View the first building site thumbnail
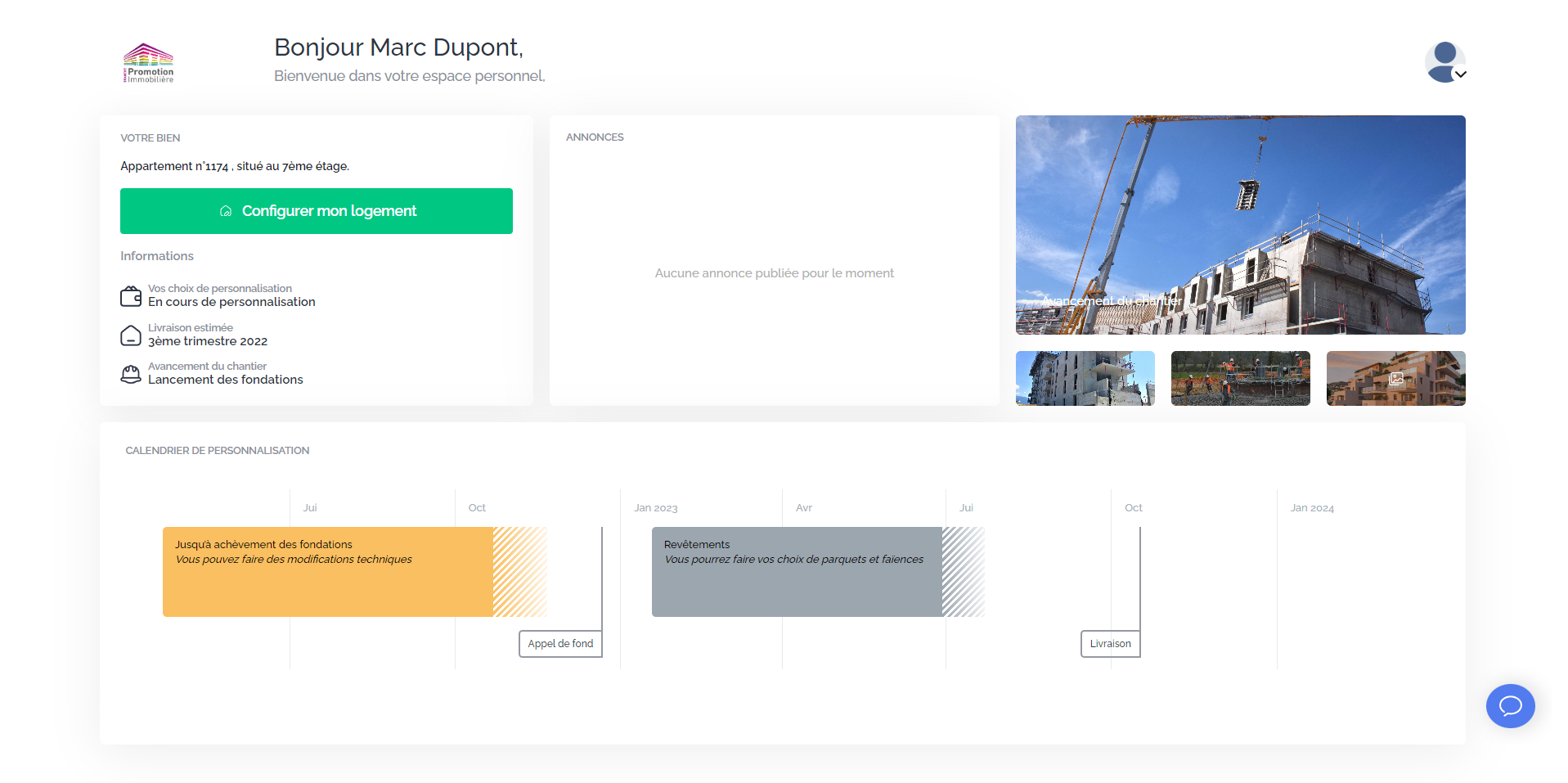This screenshot has height=783, width=1568. point(1085,378)
